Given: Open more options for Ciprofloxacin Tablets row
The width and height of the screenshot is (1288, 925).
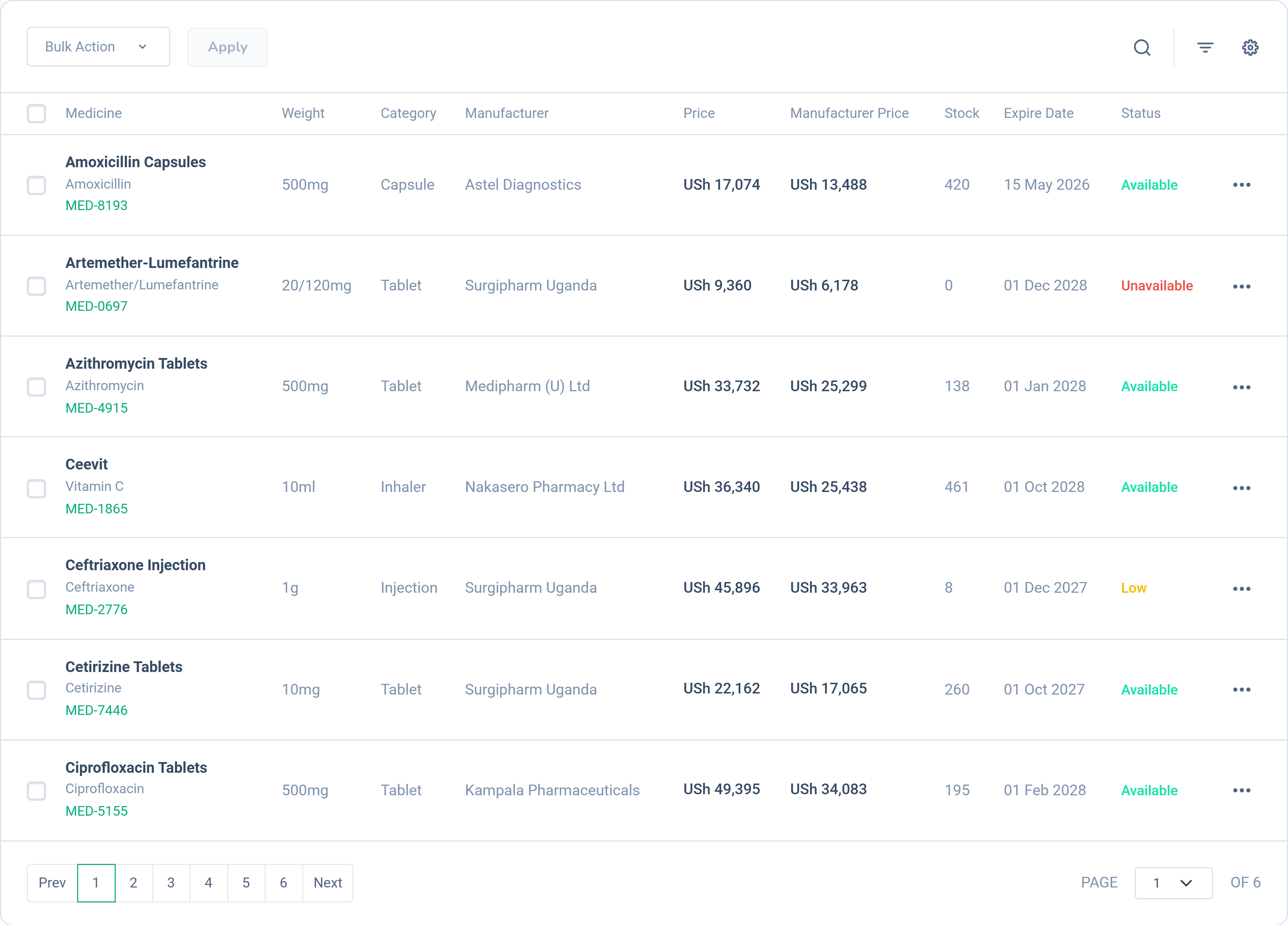Looking at the screenshot, I should point(1242,790).
